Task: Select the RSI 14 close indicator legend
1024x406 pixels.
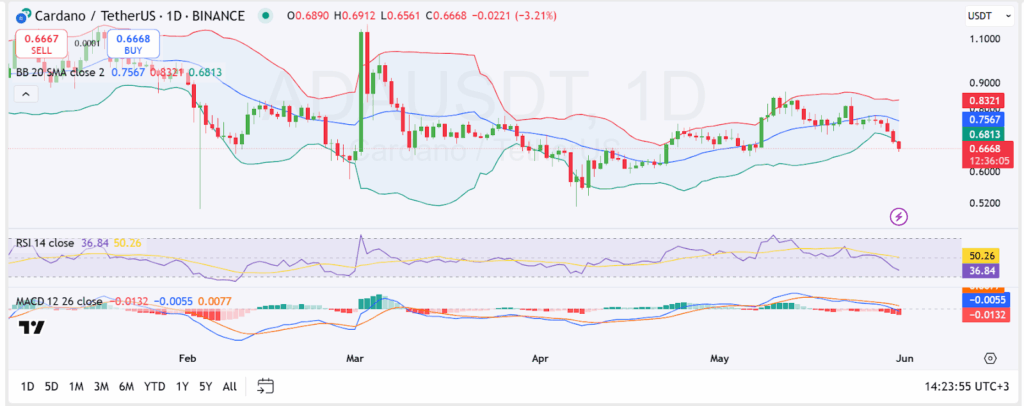Action: tap(45, 243)
